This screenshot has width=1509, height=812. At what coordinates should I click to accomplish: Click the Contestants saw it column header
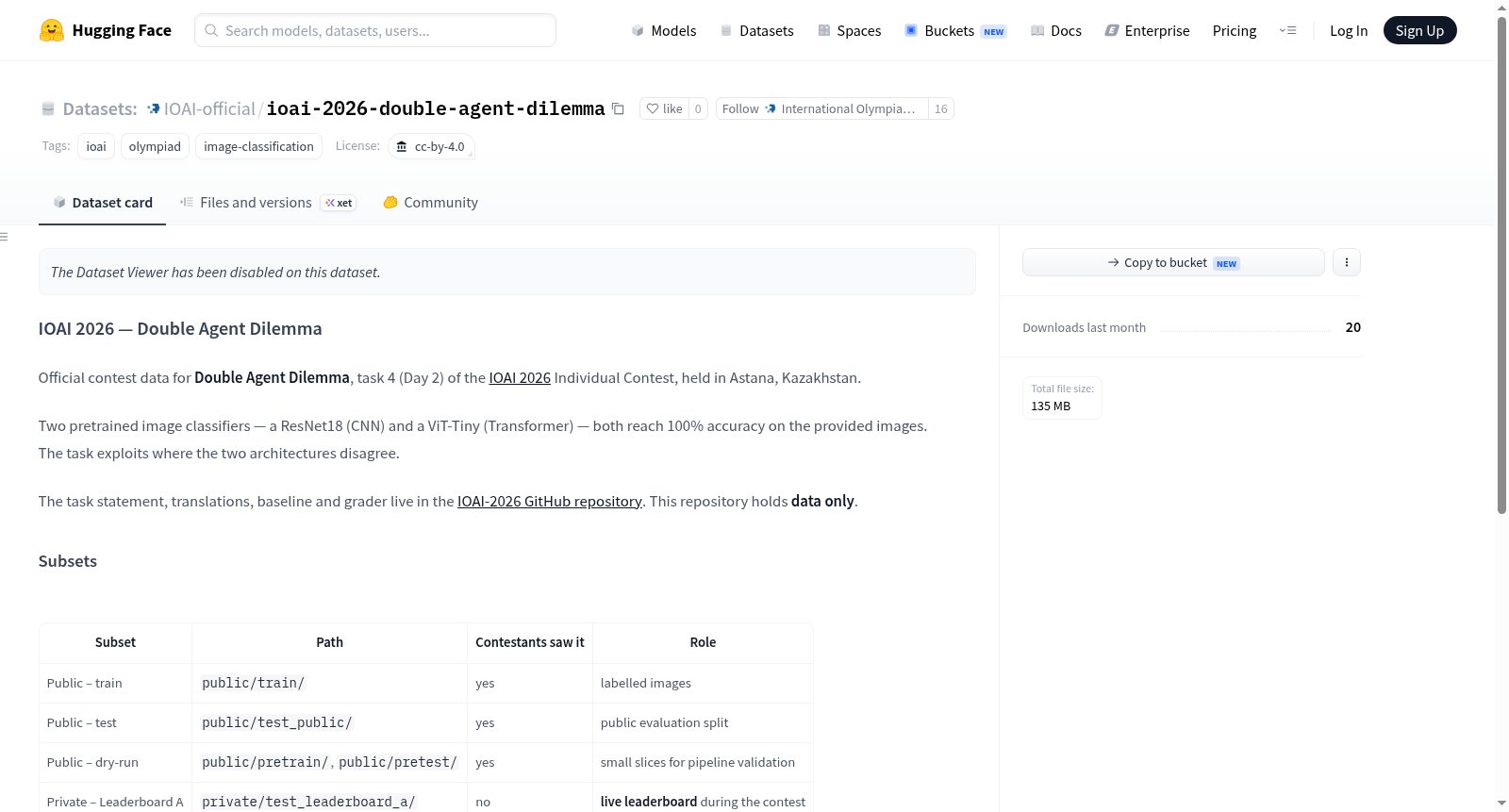530,642
